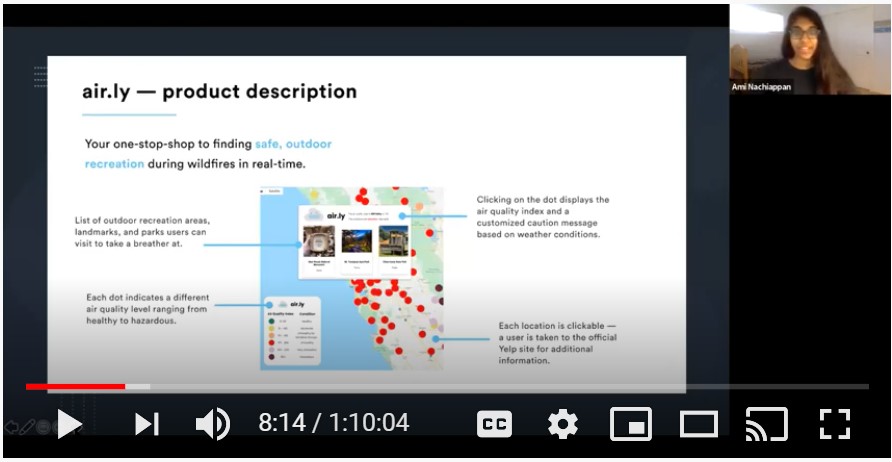Cast video using Play on TV icon
The image size is (892, 462).
(766, 424)
